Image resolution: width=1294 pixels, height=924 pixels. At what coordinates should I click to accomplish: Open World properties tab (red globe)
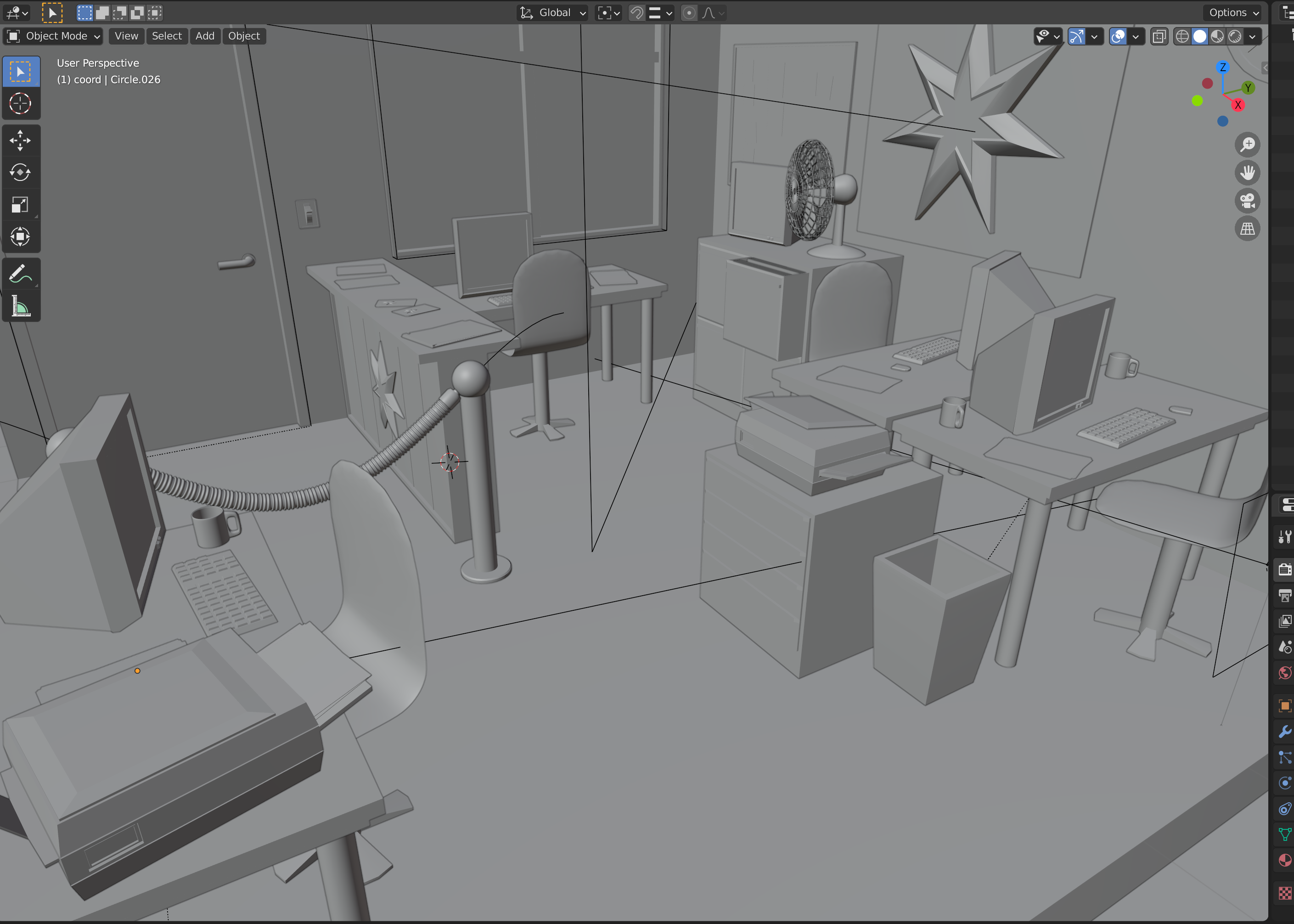[1284, 673]
